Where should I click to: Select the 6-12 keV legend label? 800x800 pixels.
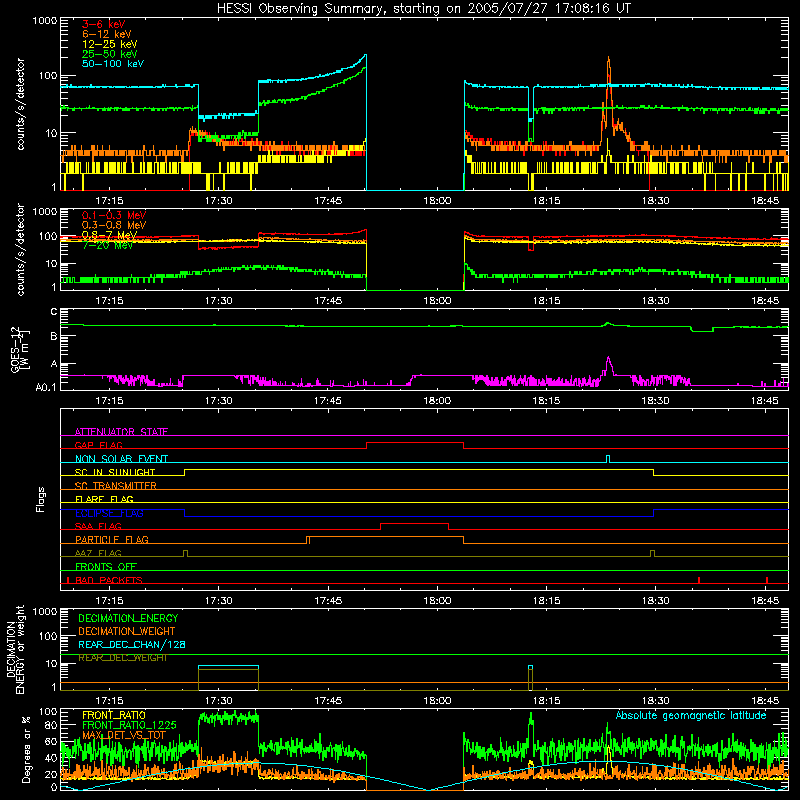107,34
